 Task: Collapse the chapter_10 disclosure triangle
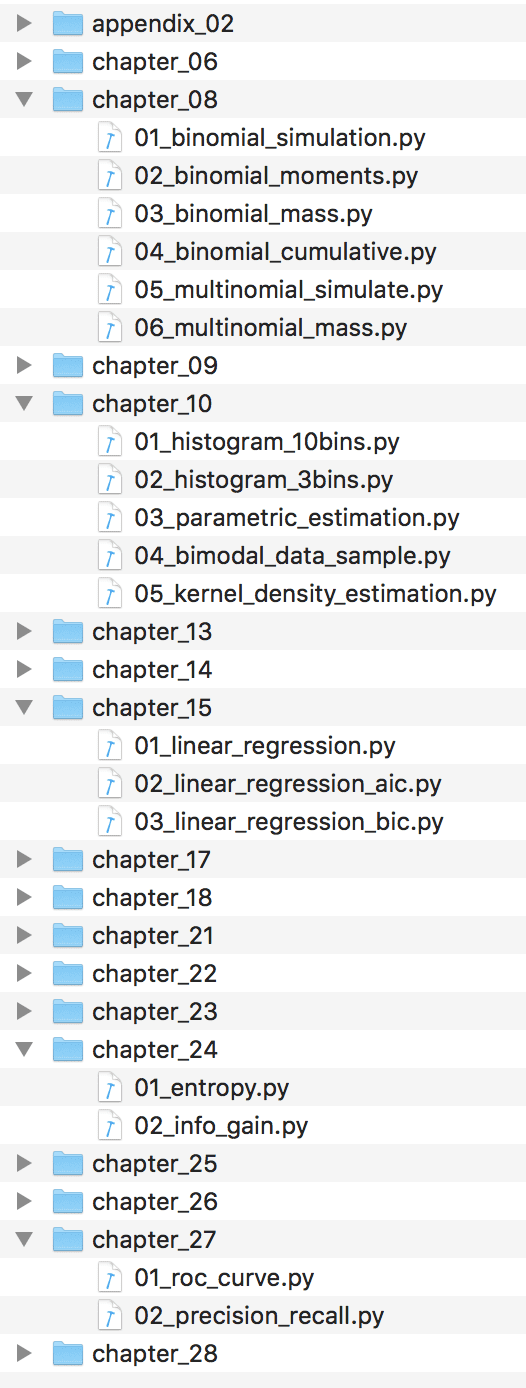[x=25, y=404]
